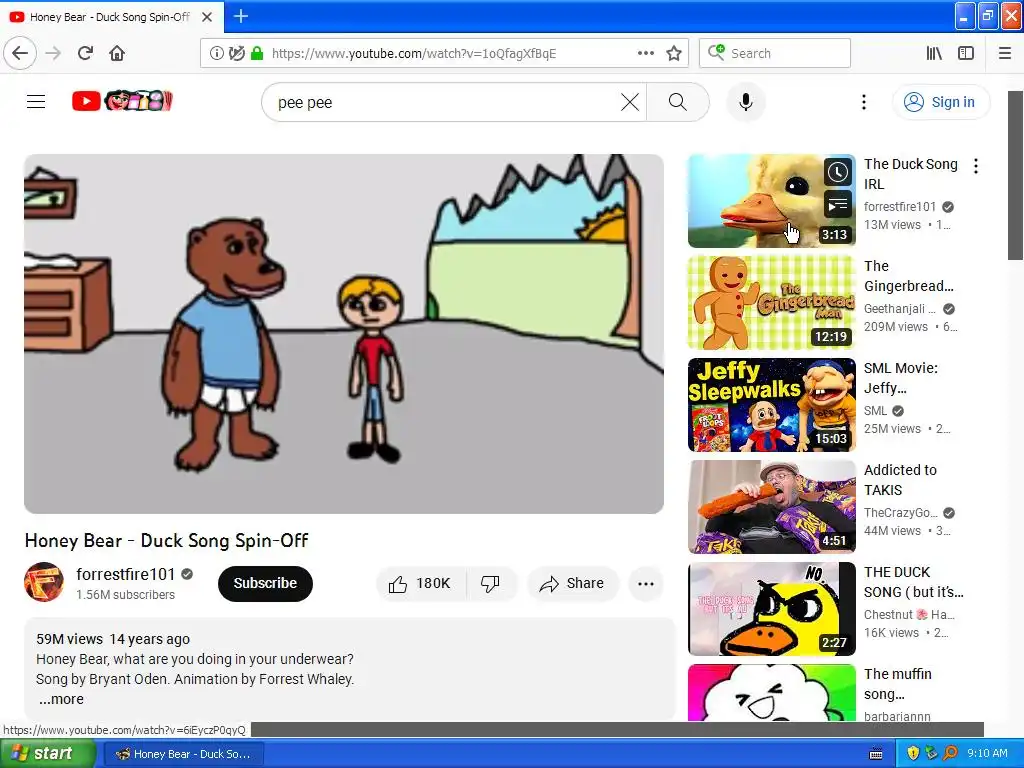Viewport: 1024px width, 768px height.
Task: Expand the description with ...more
Action: click(x=61, y=699)
